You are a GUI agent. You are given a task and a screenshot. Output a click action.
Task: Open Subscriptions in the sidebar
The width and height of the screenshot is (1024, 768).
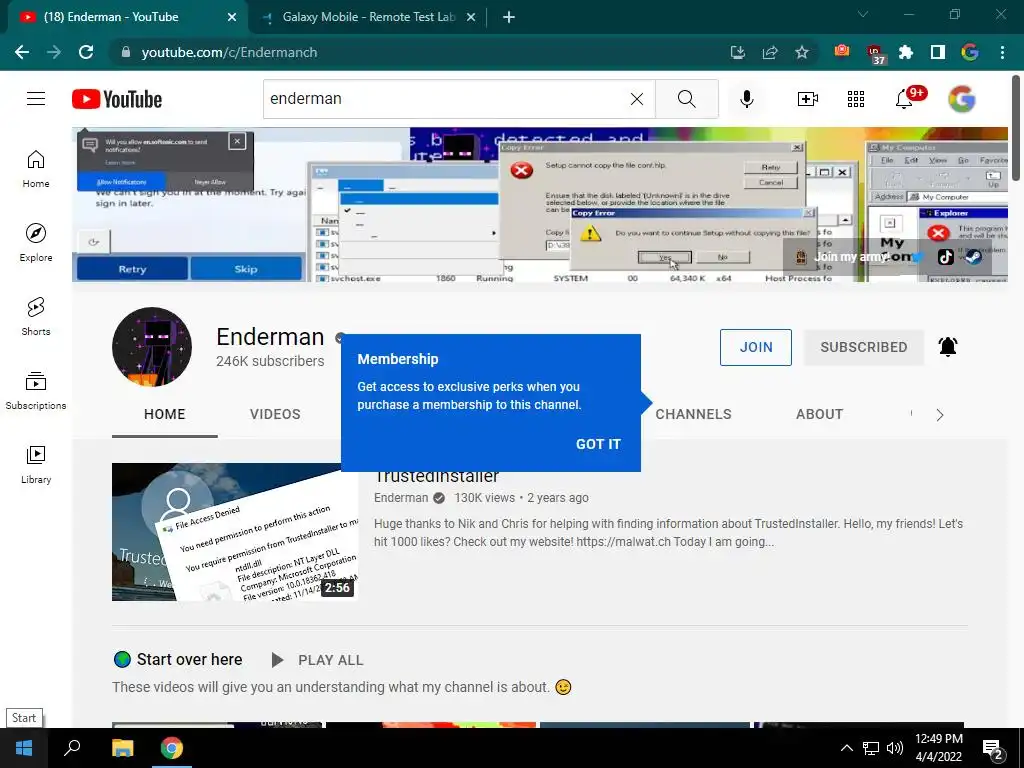pos(36,391)
